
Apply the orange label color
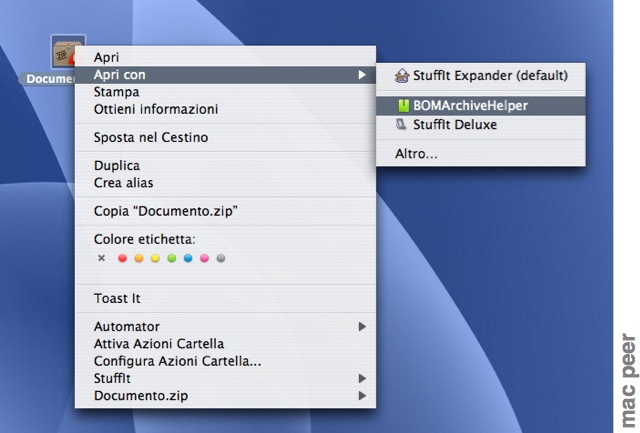point(139,258)
